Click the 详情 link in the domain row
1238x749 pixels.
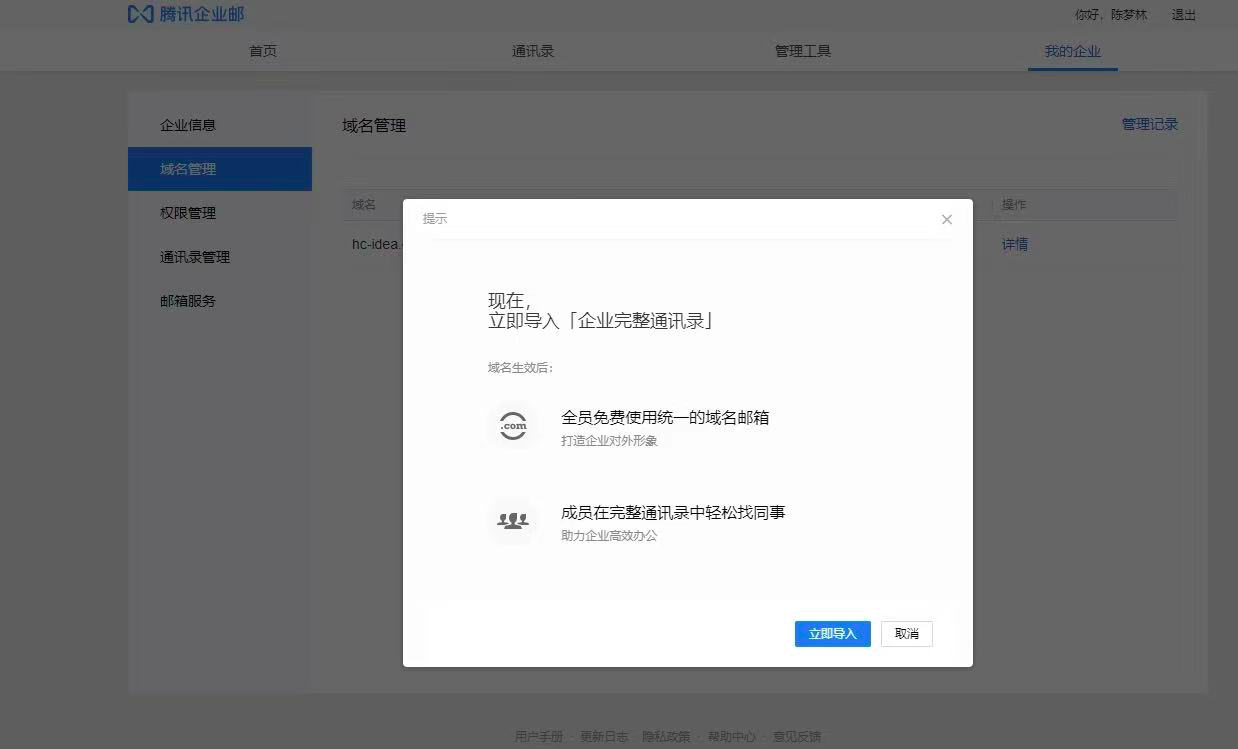(1015, 244)
